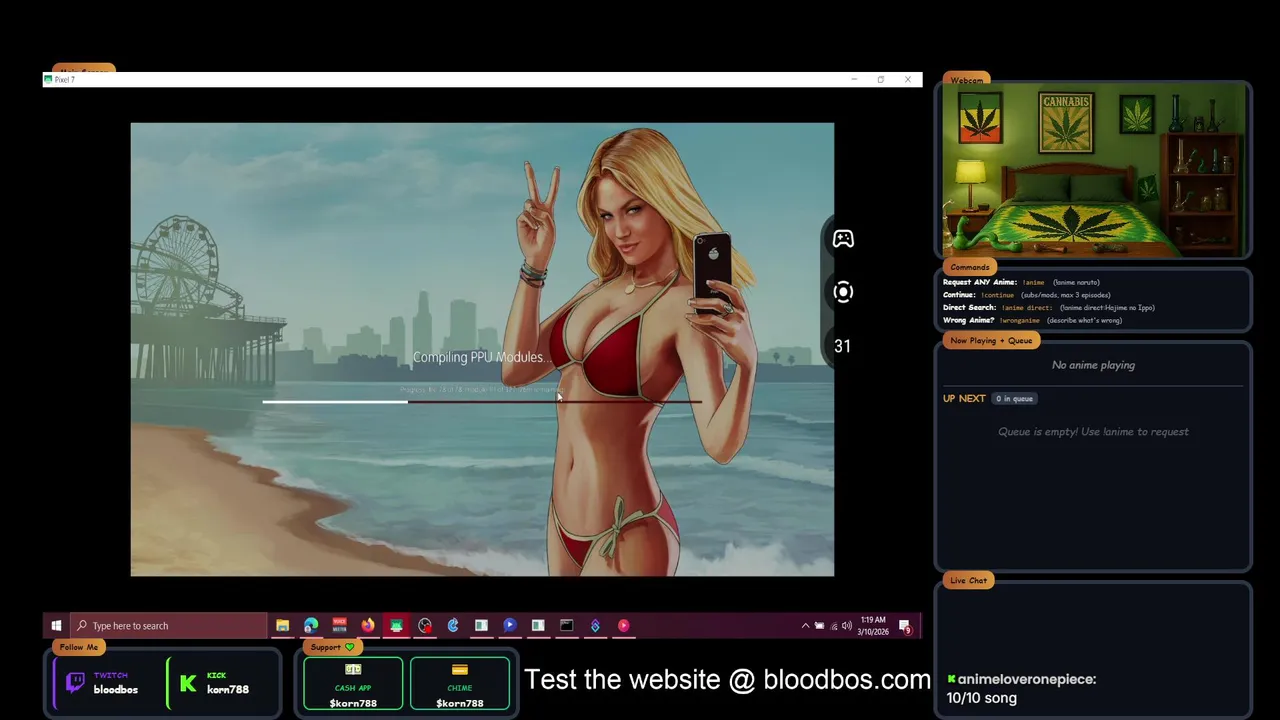Open the black terminal window taskbar icon

click(x=567, y=626)
